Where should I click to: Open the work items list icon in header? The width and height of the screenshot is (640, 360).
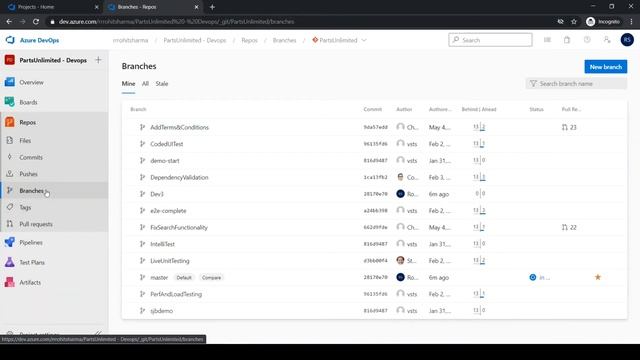[x=547, y=40]
